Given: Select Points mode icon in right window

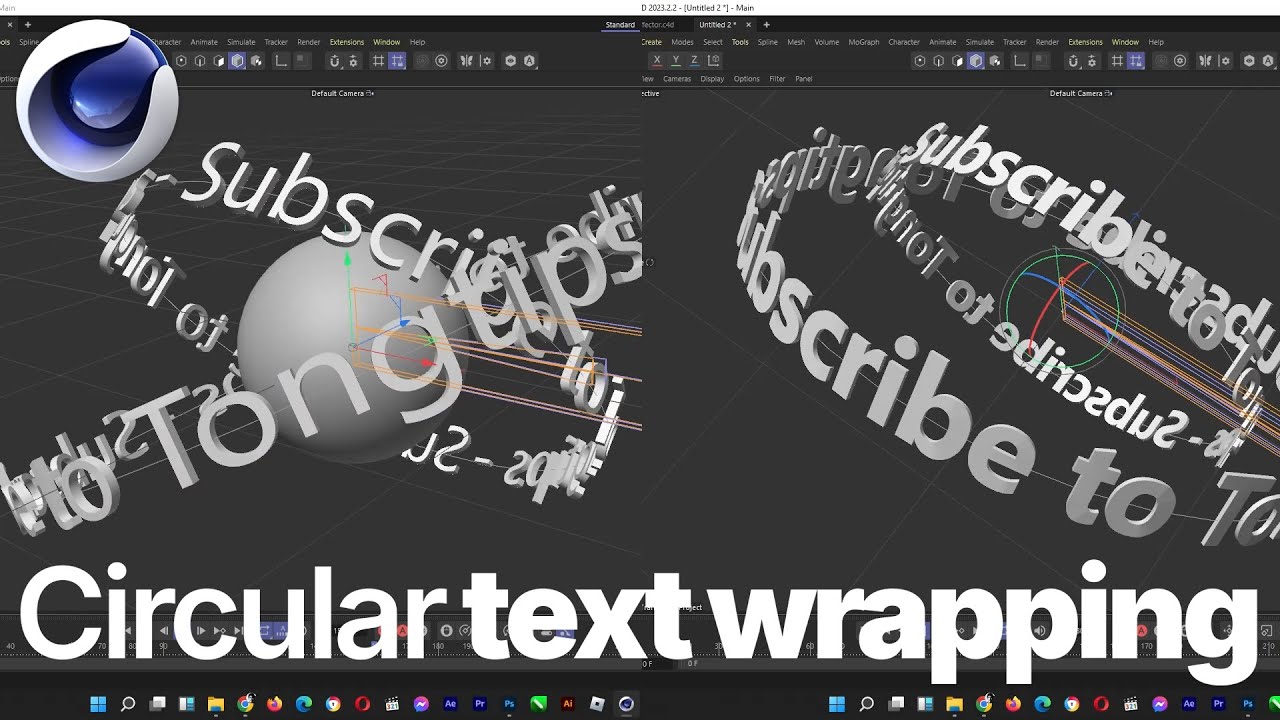Looking at the screenshot, I should click(x=920, y=61).
